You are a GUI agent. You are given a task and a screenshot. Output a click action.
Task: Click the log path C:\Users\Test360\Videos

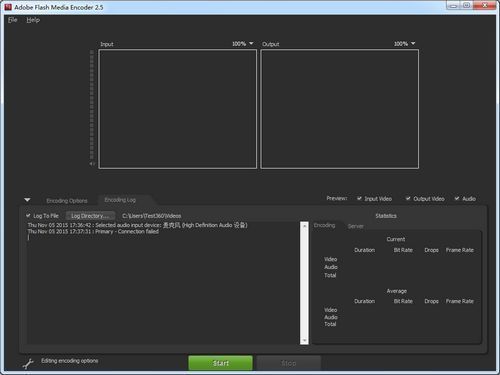(x=152, y=216)
